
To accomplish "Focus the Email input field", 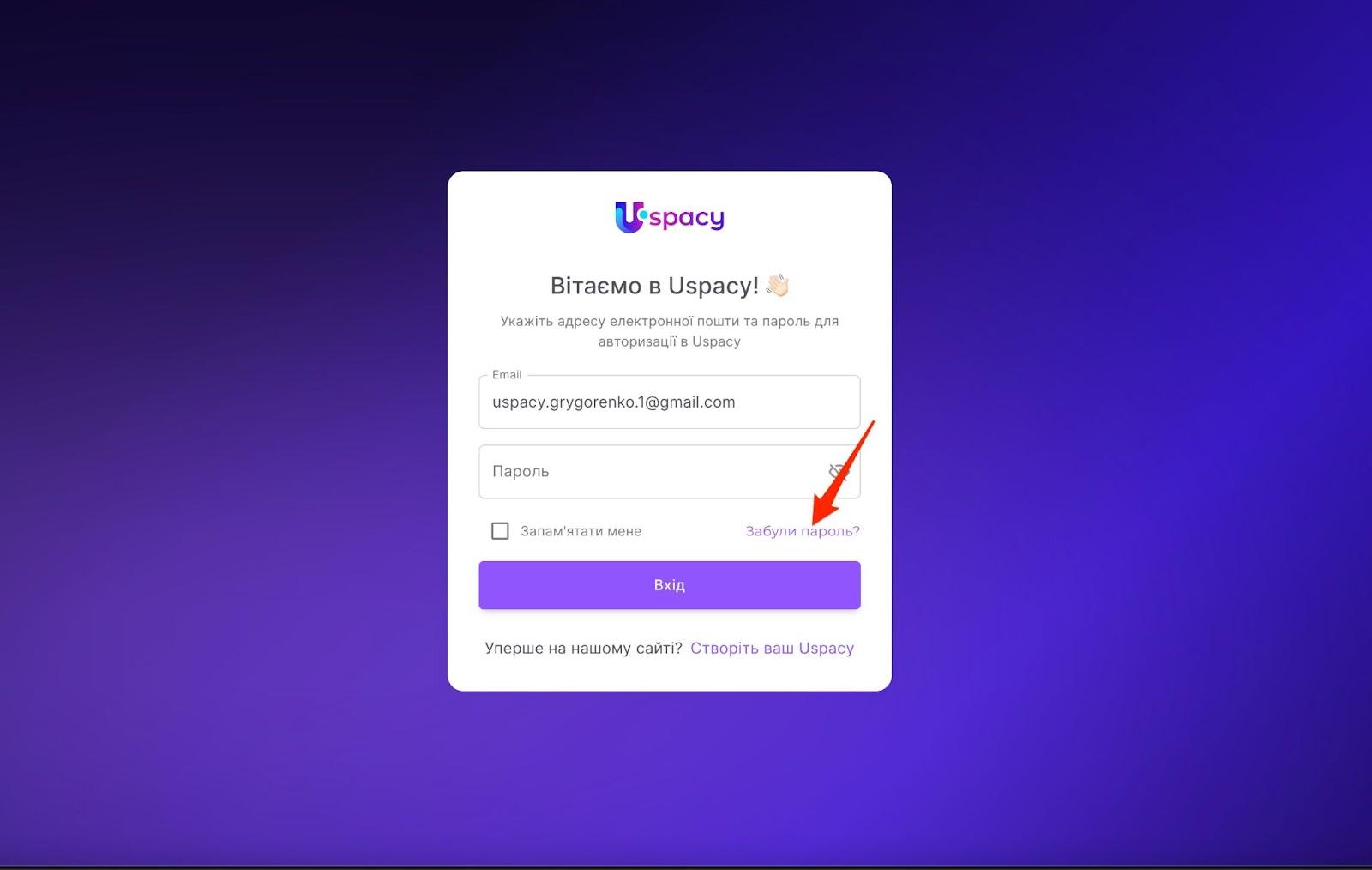I will pos(670,402).
